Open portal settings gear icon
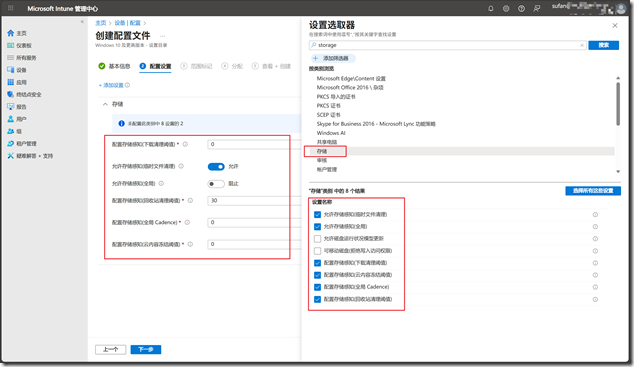This screenshot has height=367, width=634. click(x=506, y=8)
